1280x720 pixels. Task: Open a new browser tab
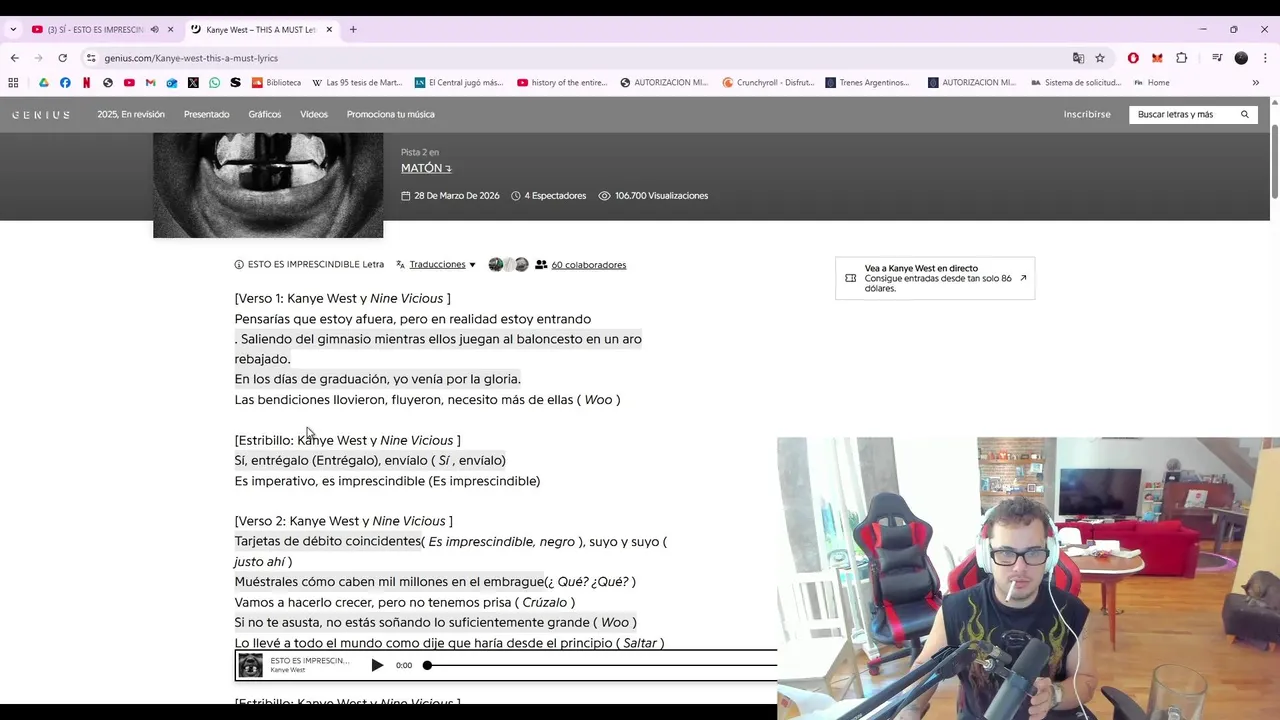coord(353,29)
